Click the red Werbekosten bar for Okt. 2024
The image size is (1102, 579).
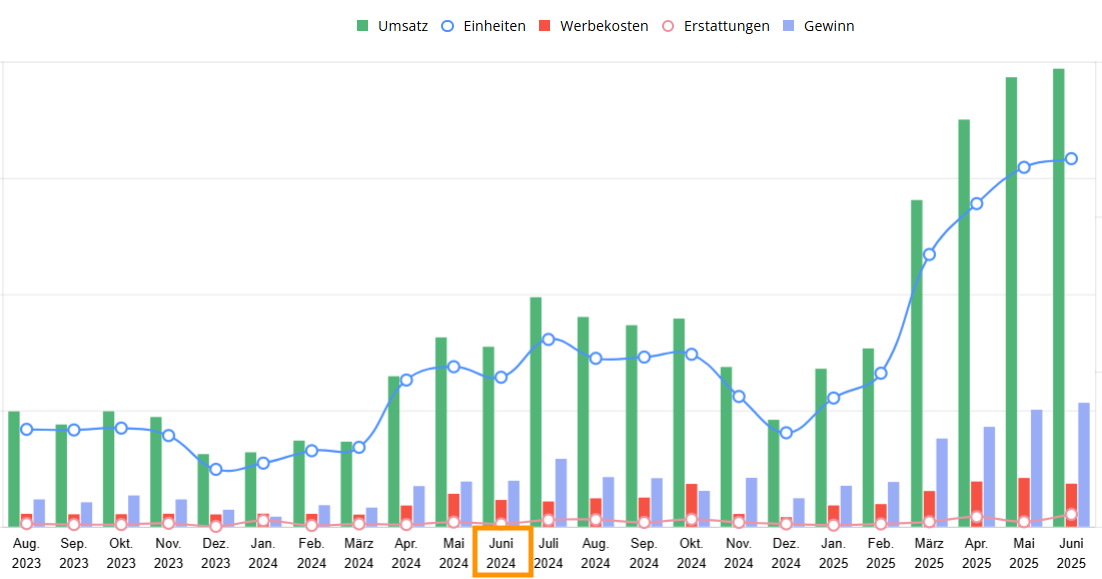pyautogui.click(x=691, y=505)
